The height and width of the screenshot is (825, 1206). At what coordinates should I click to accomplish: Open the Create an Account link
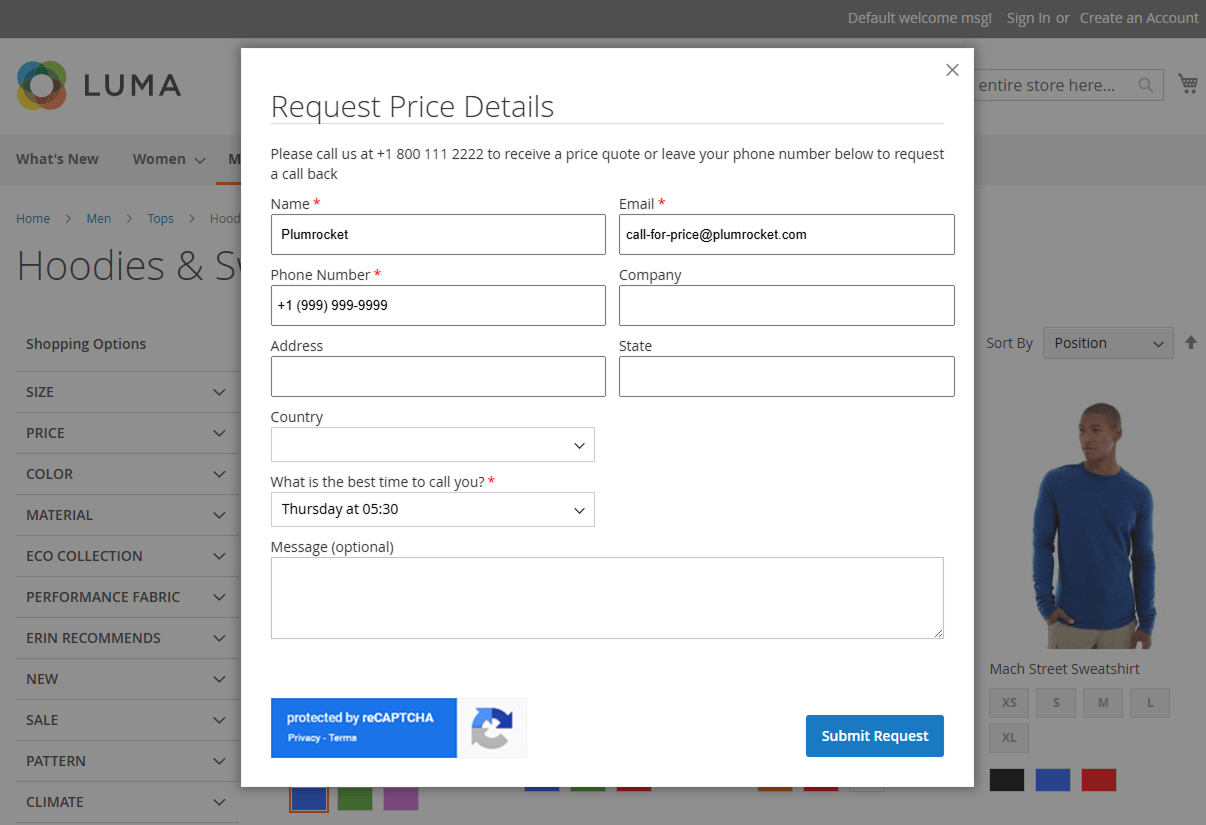point(1139,18)
